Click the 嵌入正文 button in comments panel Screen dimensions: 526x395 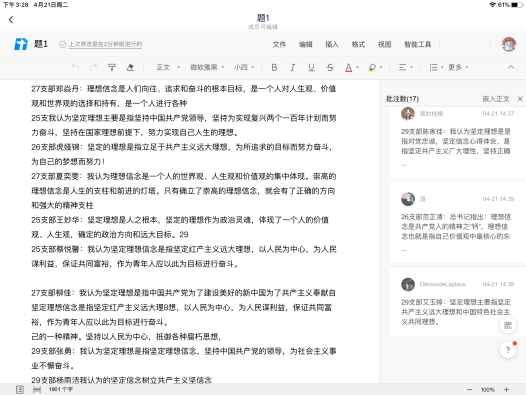(496, 99)
